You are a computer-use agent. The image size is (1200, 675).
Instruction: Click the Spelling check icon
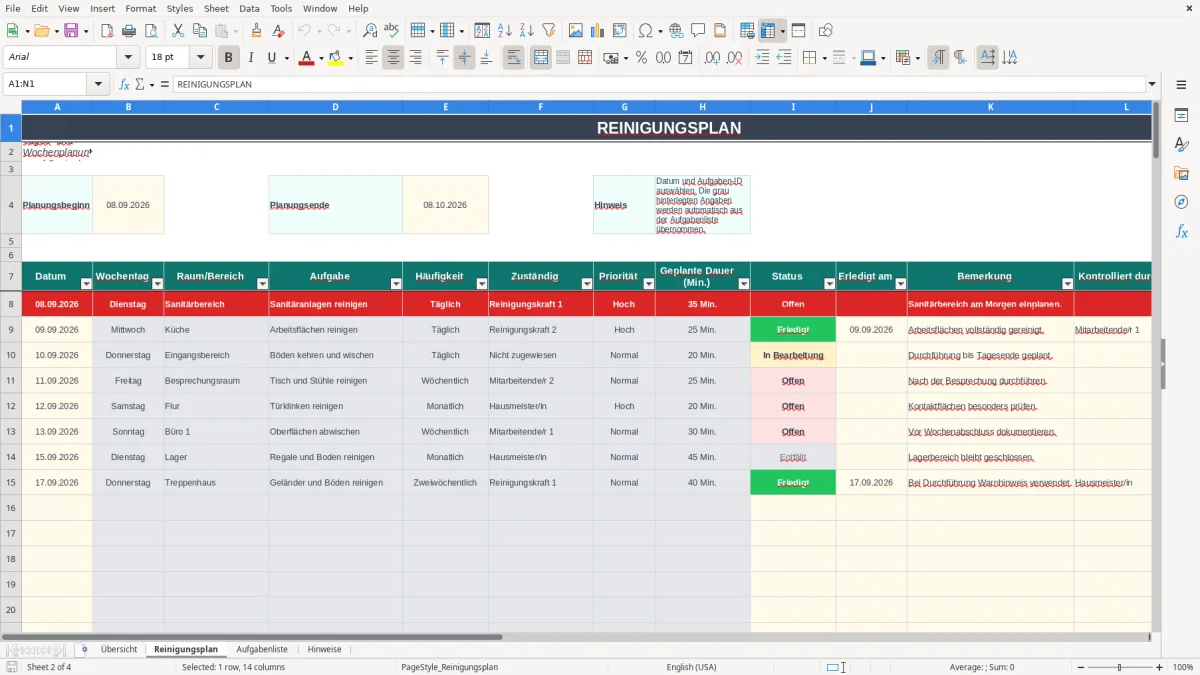392,31
